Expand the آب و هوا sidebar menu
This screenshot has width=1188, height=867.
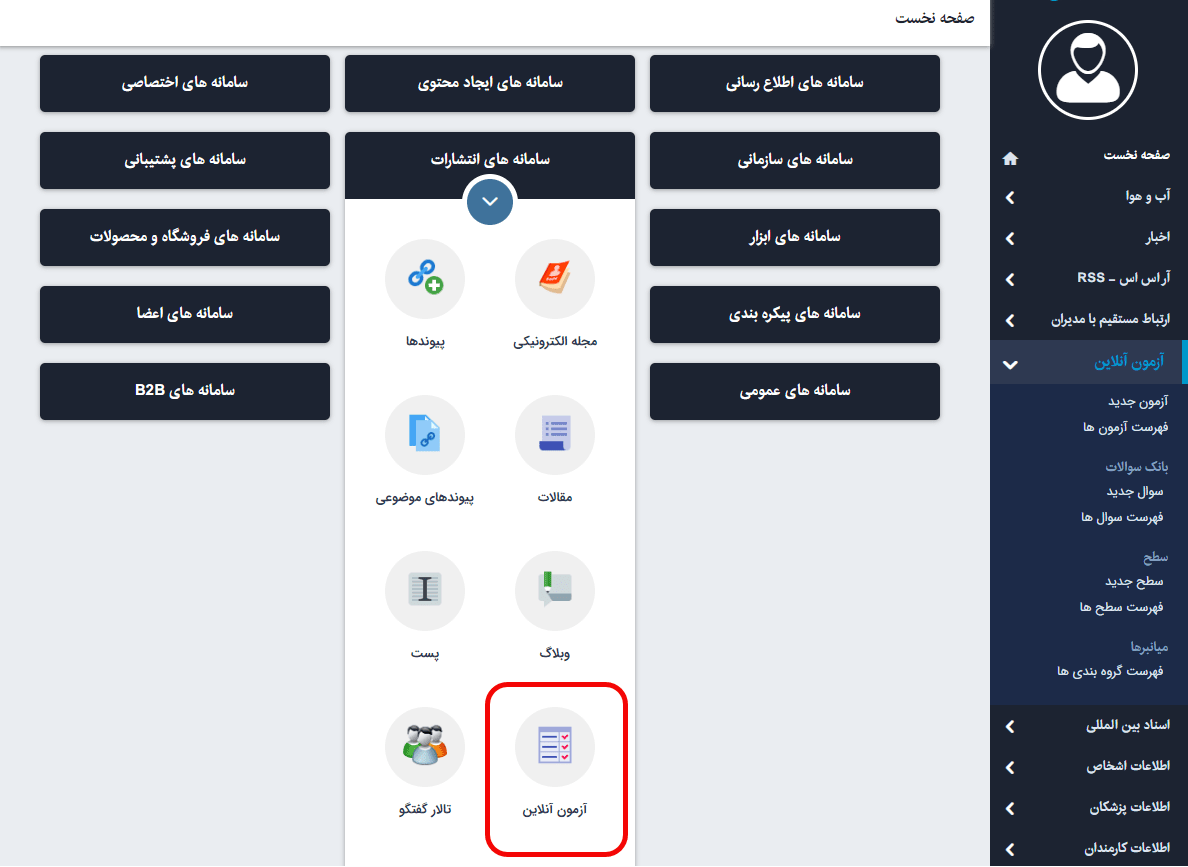(x=1010, y=198)
